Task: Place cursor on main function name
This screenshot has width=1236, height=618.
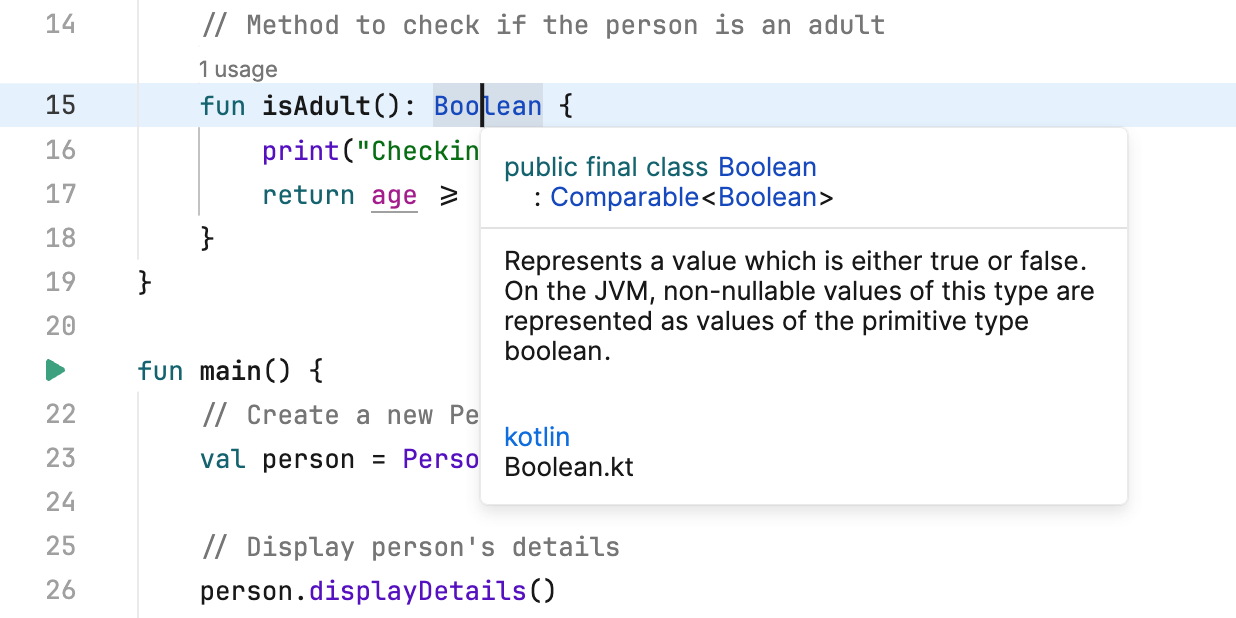Action: (x=230, y=372)
